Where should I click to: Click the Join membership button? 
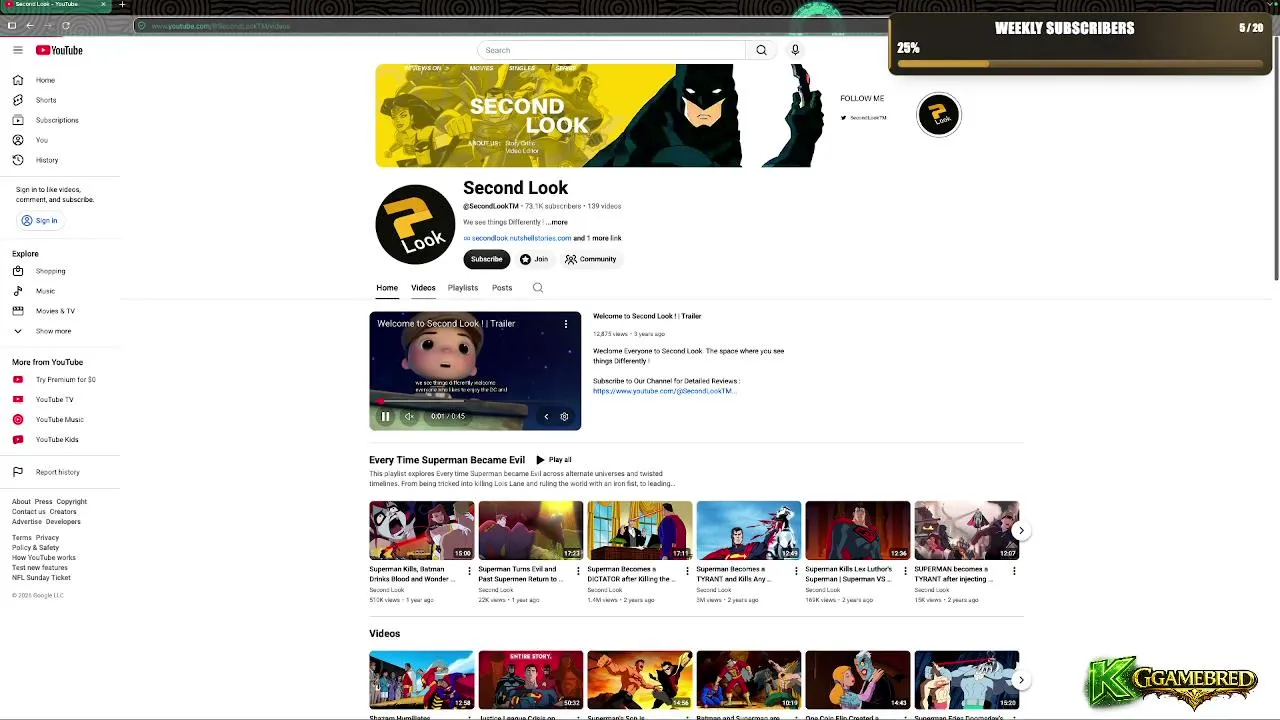pos(534,259)
